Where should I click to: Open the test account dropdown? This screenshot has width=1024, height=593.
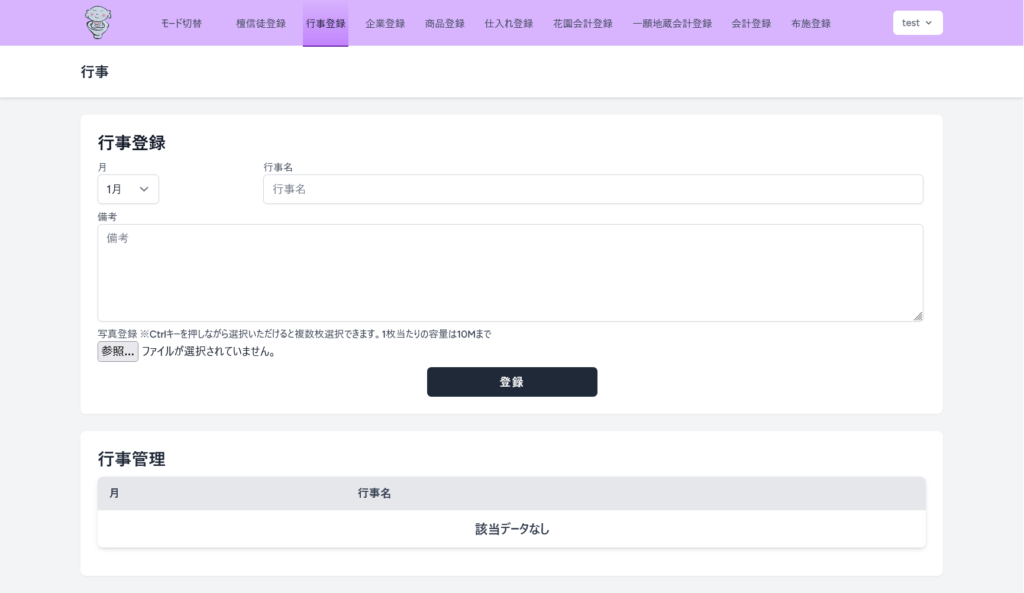coord(916,22)
